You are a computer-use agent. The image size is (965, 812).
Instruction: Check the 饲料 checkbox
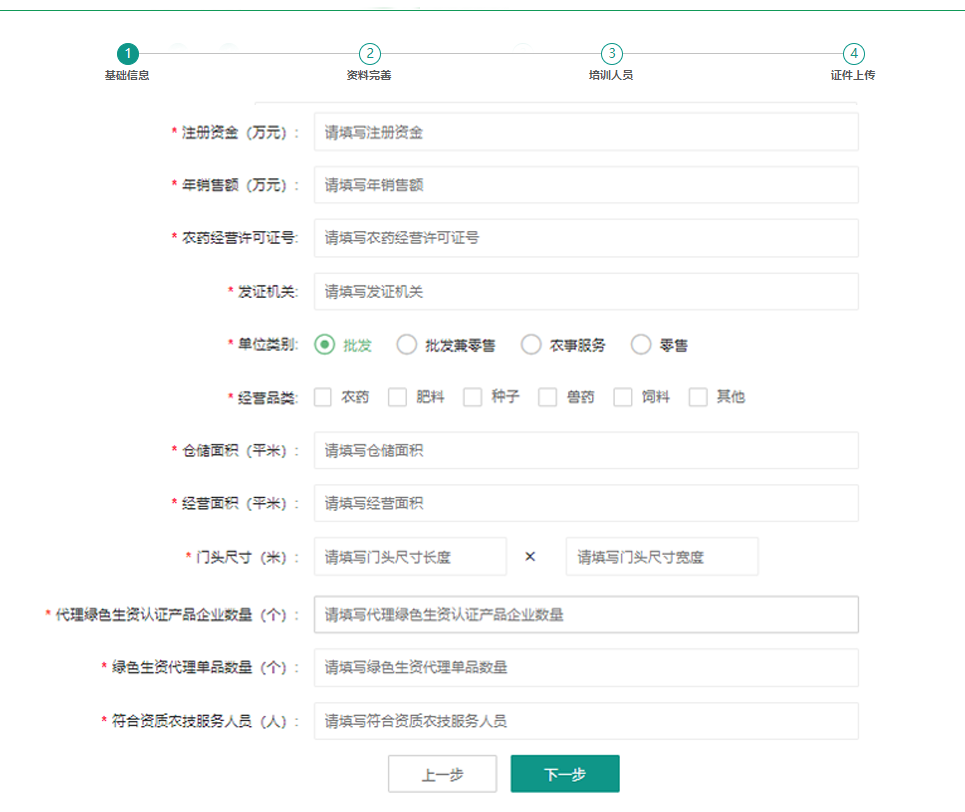pos(623,397)
